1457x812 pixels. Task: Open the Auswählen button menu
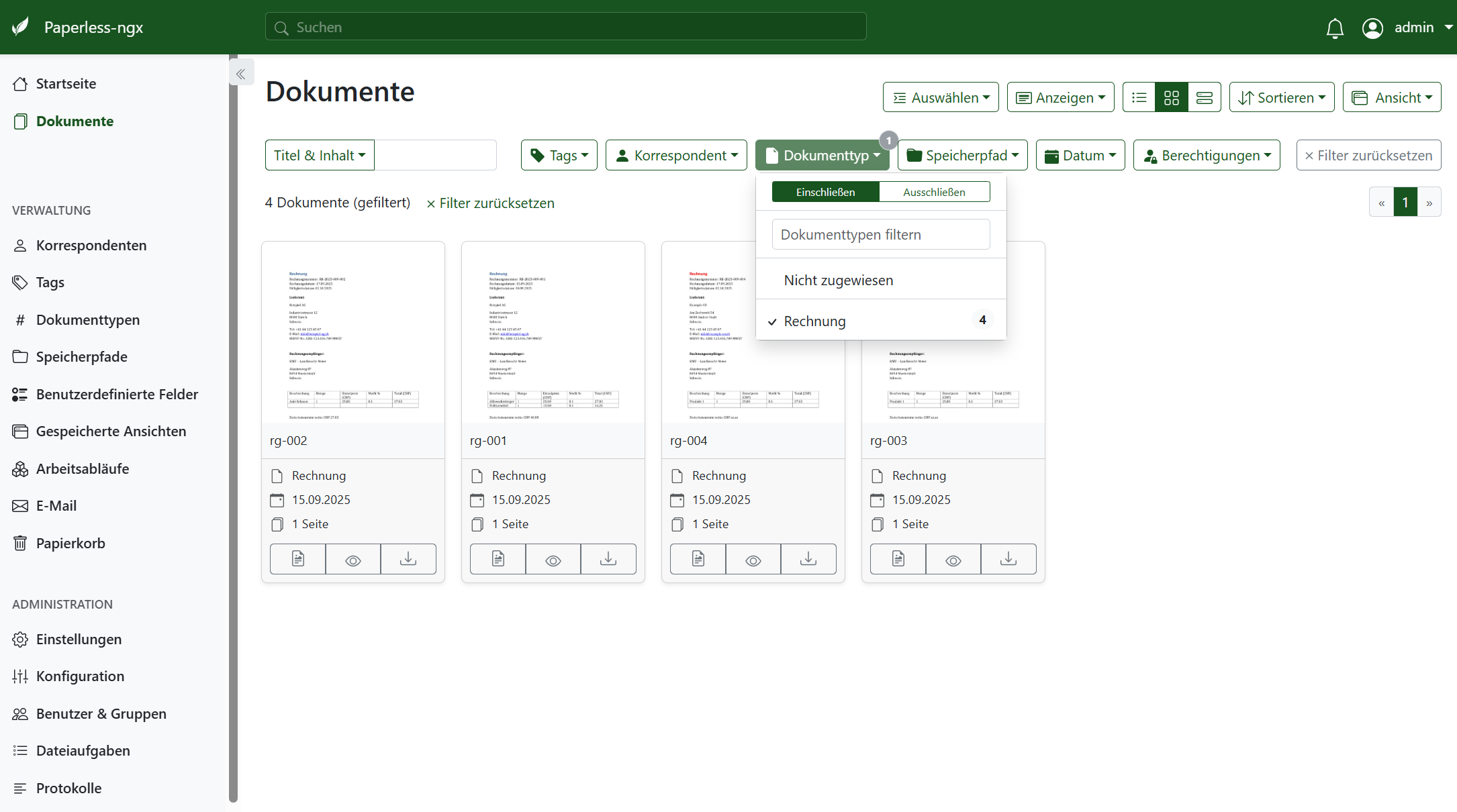tap(940, 98)
